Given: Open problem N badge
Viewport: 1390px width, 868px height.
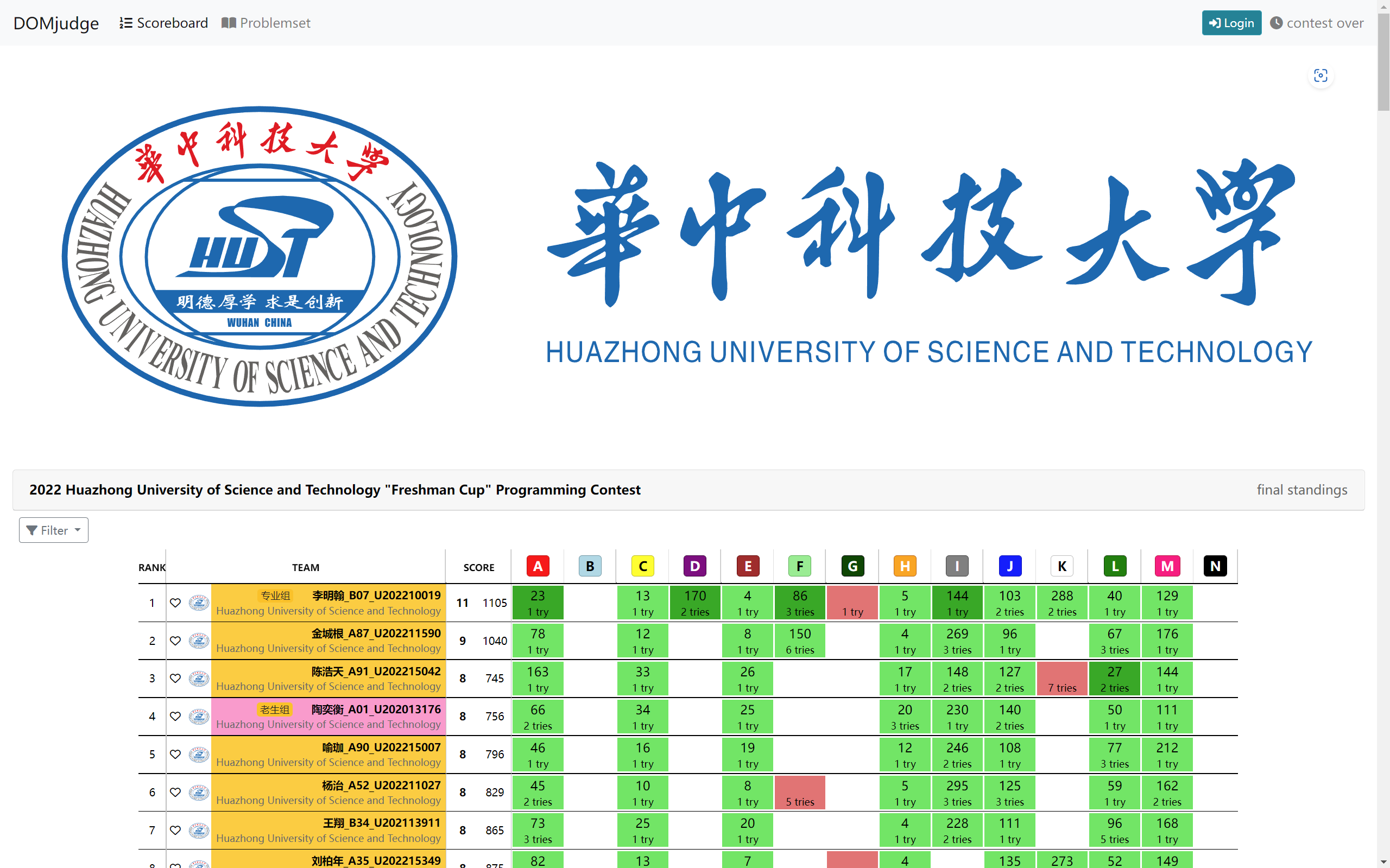Looking at the screenshot, I should pyautogui.click(x=1215, y=566).
